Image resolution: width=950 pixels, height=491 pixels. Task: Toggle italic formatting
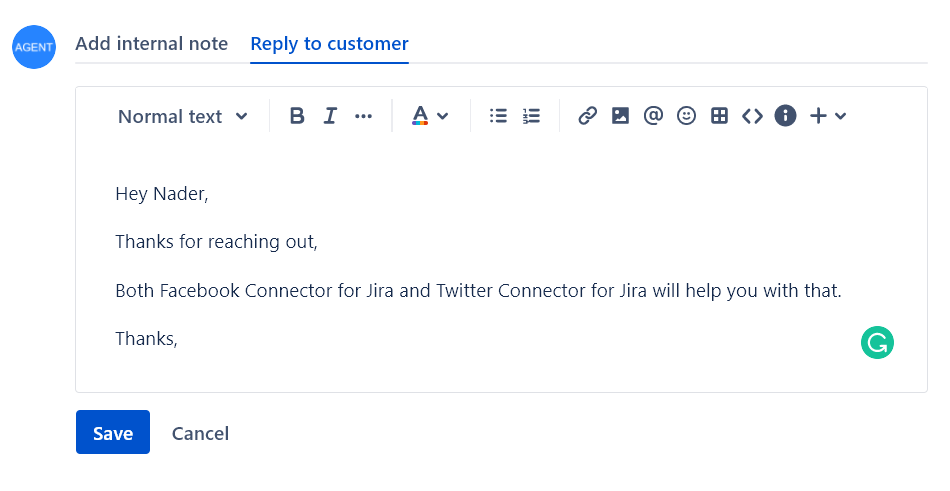(330, 116)
